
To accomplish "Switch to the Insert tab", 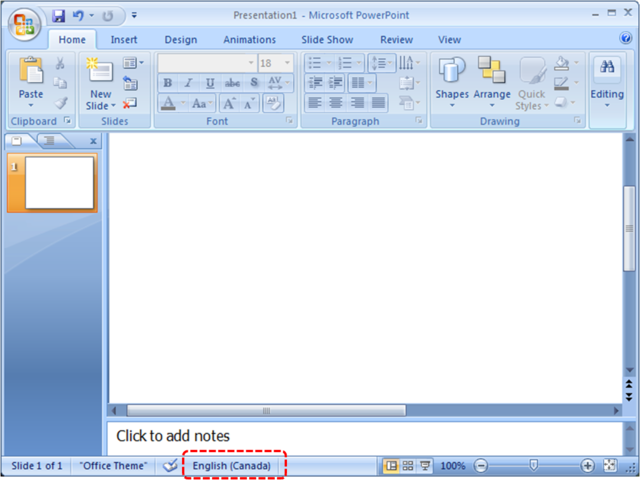I will (x=124, y=40).
